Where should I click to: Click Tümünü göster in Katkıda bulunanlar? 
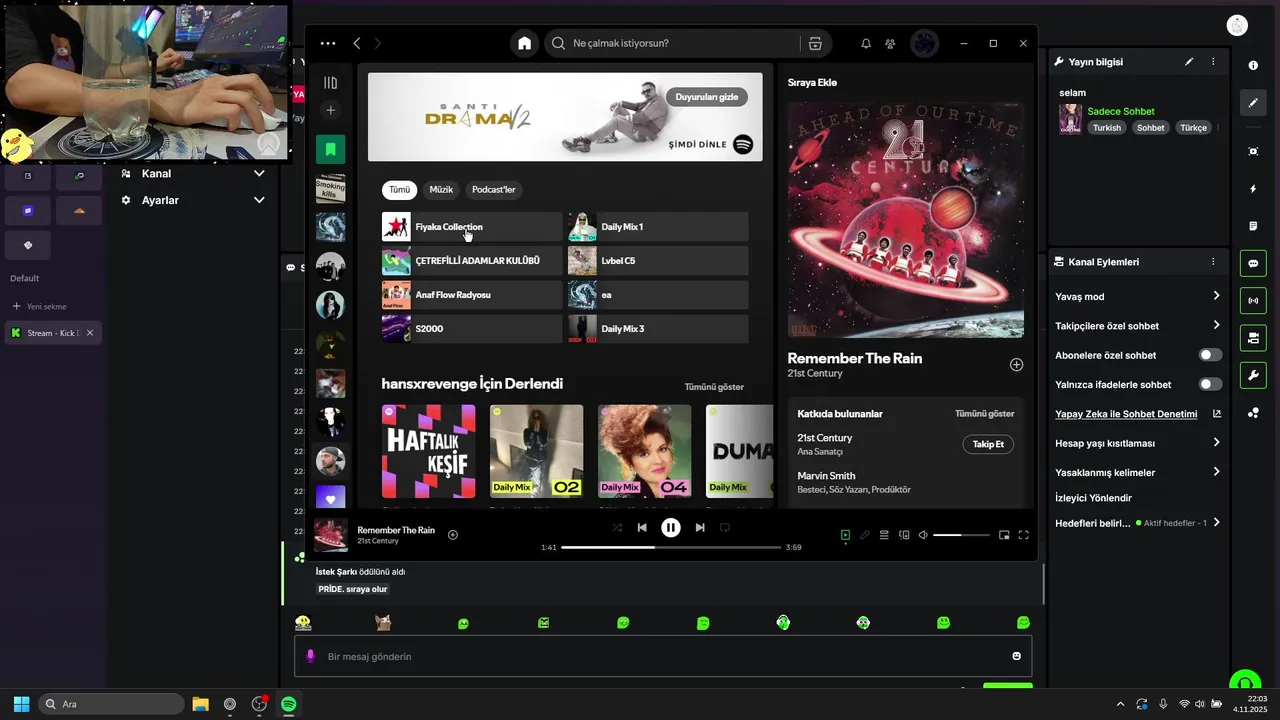click(x=984, y=414)
